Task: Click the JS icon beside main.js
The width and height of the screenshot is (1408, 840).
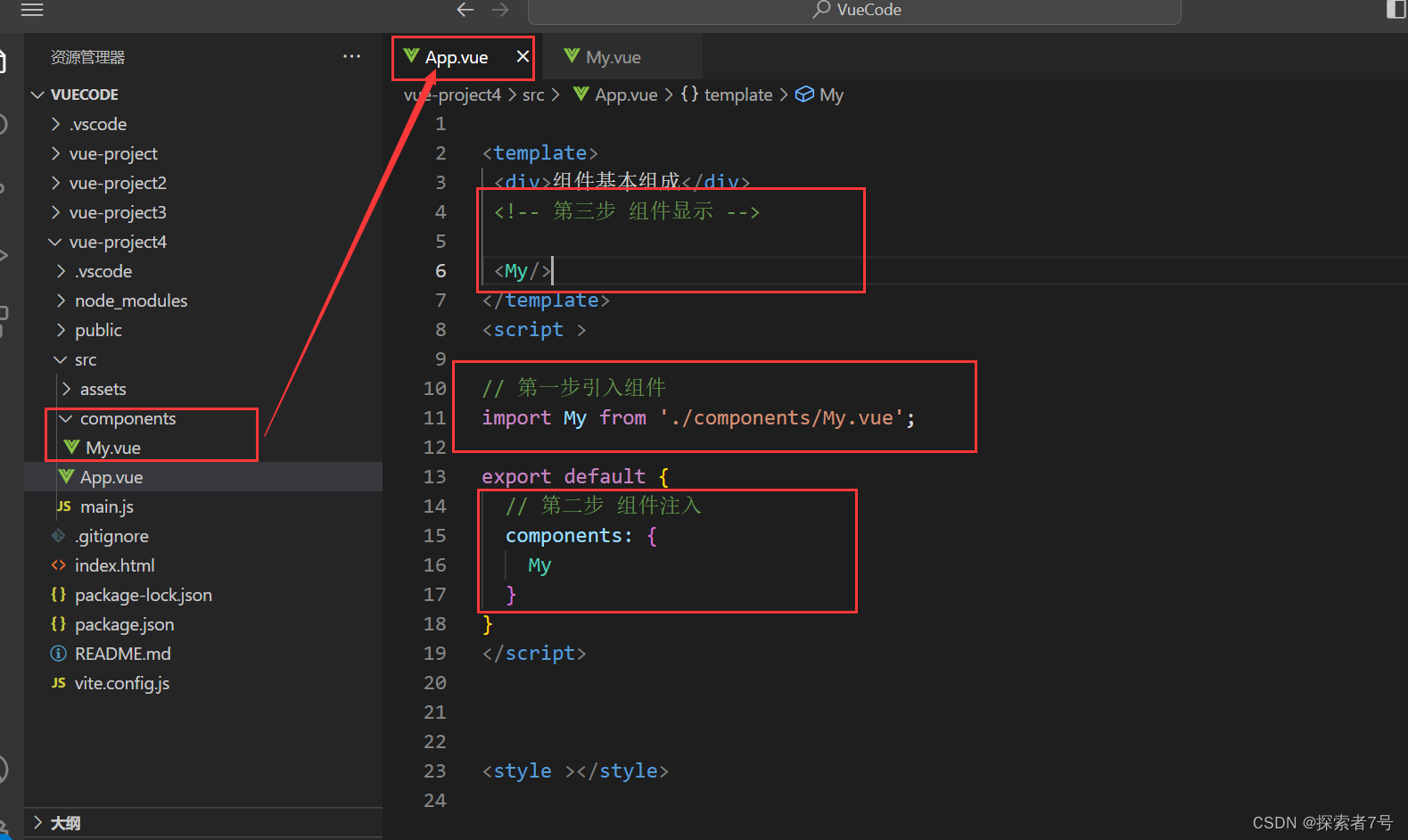Action: tap(63, 506)
